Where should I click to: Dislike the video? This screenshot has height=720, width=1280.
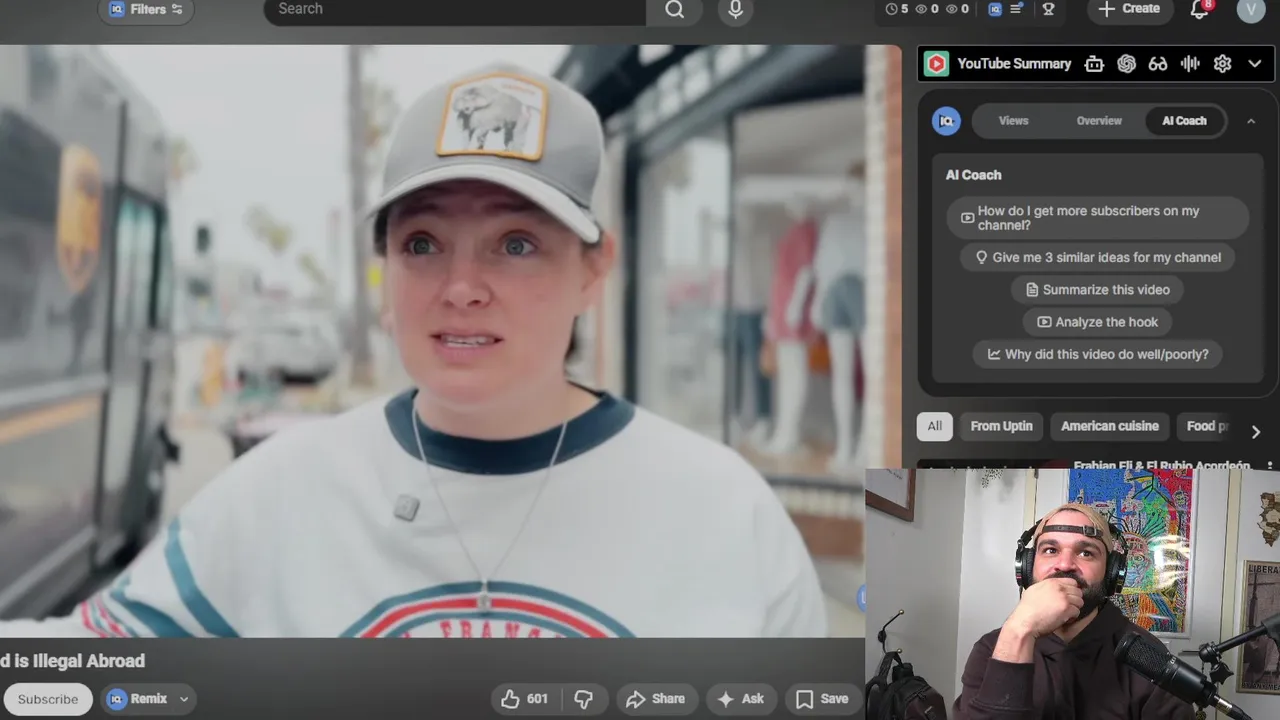tap(584, 699)
